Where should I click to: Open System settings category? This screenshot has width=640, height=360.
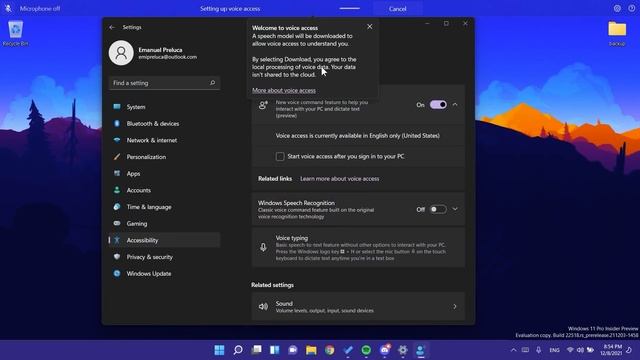[164, 107]
